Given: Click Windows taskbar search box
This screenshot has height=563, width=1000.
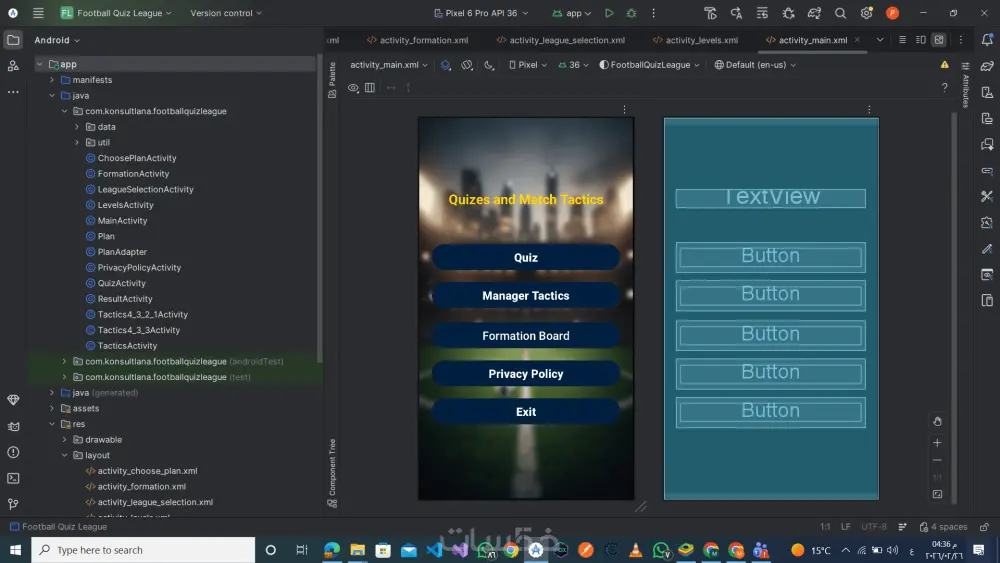Looking at the screenshot, I should tap(143, 550).
